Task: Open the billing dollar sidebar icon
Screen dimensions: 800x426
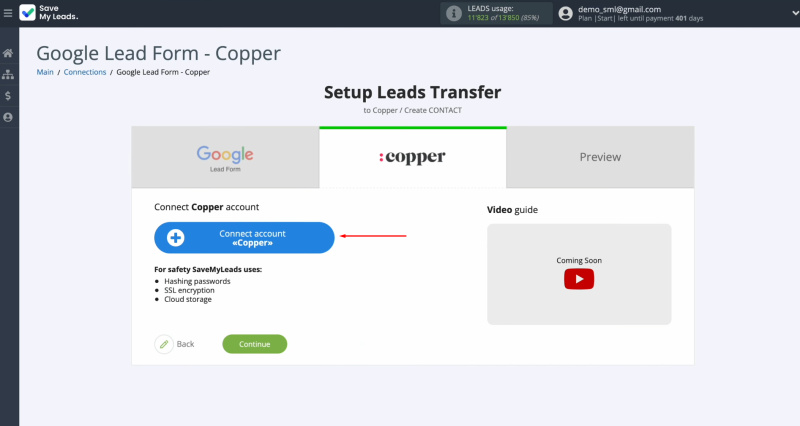Action: tap(8, 96)
